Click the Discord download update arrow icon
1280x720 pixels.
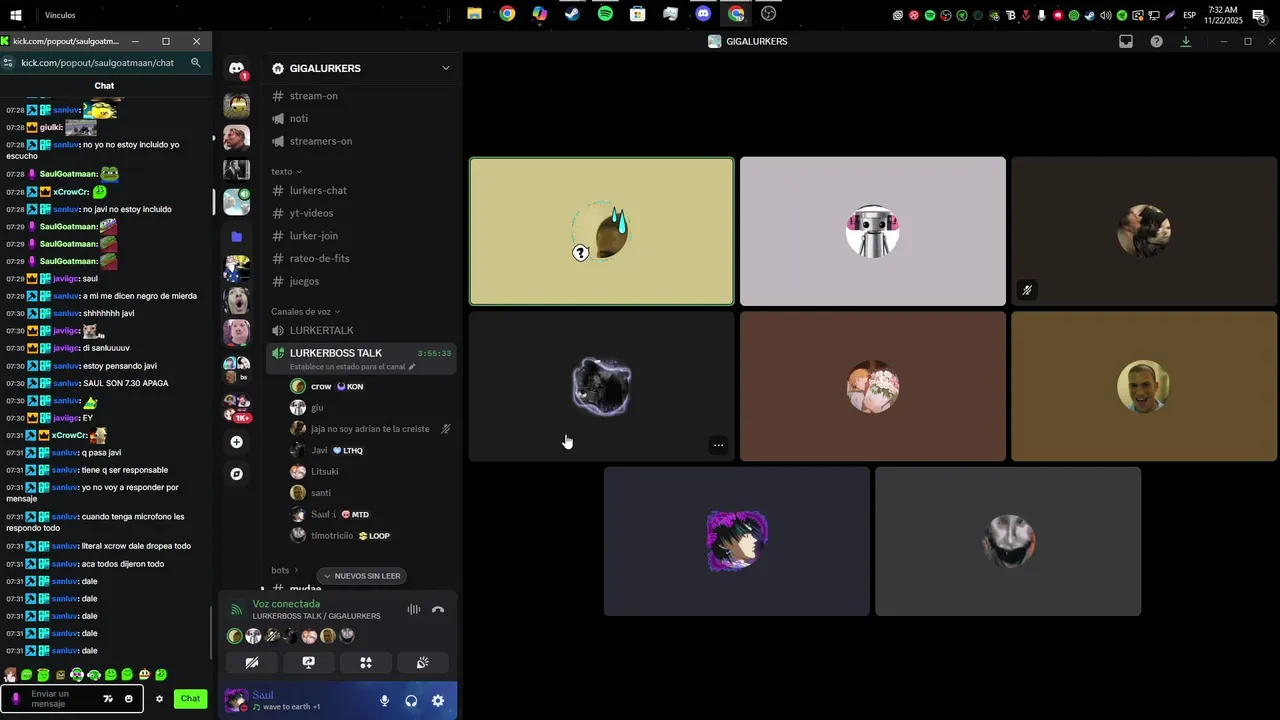pos(1186,41)
